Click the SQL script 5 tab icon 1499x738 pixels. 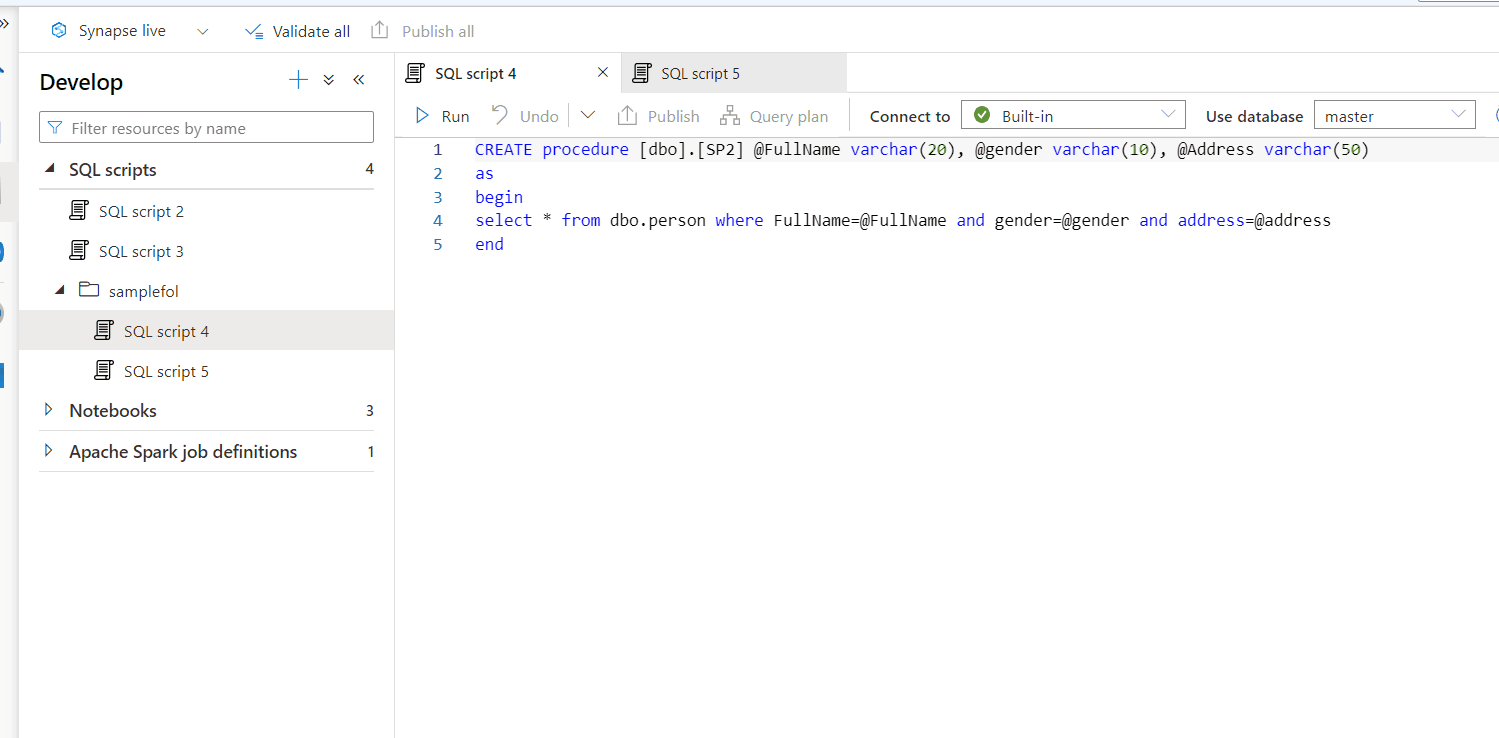pos(642,73)
